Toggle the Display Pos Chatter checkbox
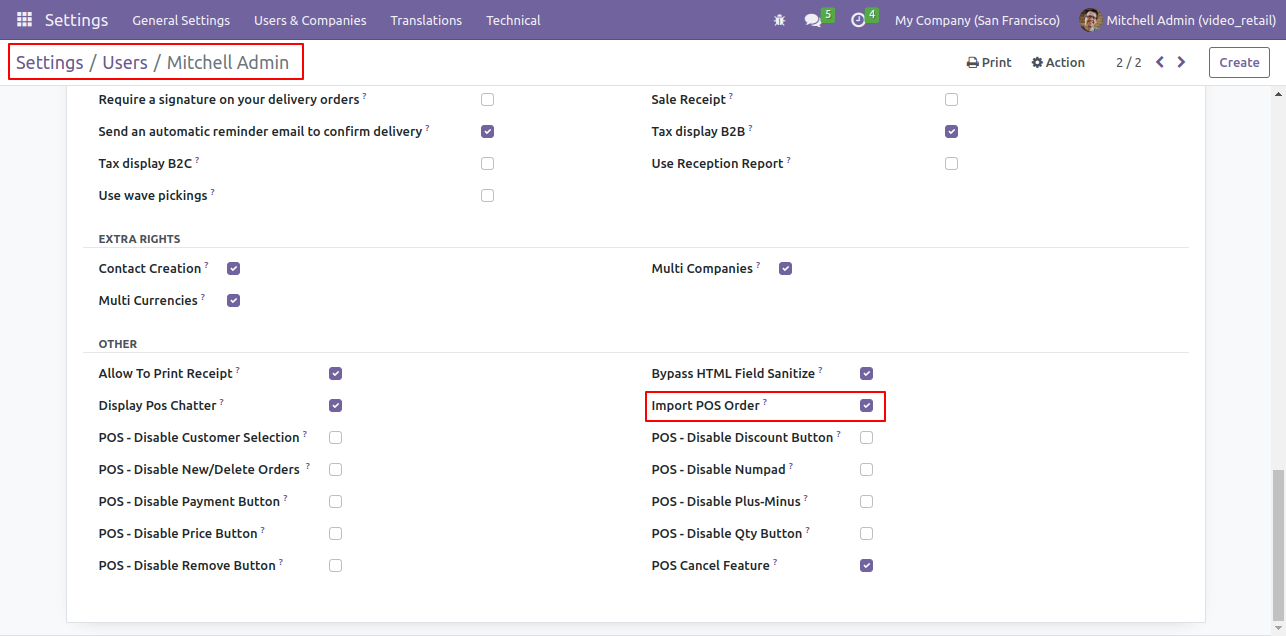The image size is (1286, 636). pos(336,406)
